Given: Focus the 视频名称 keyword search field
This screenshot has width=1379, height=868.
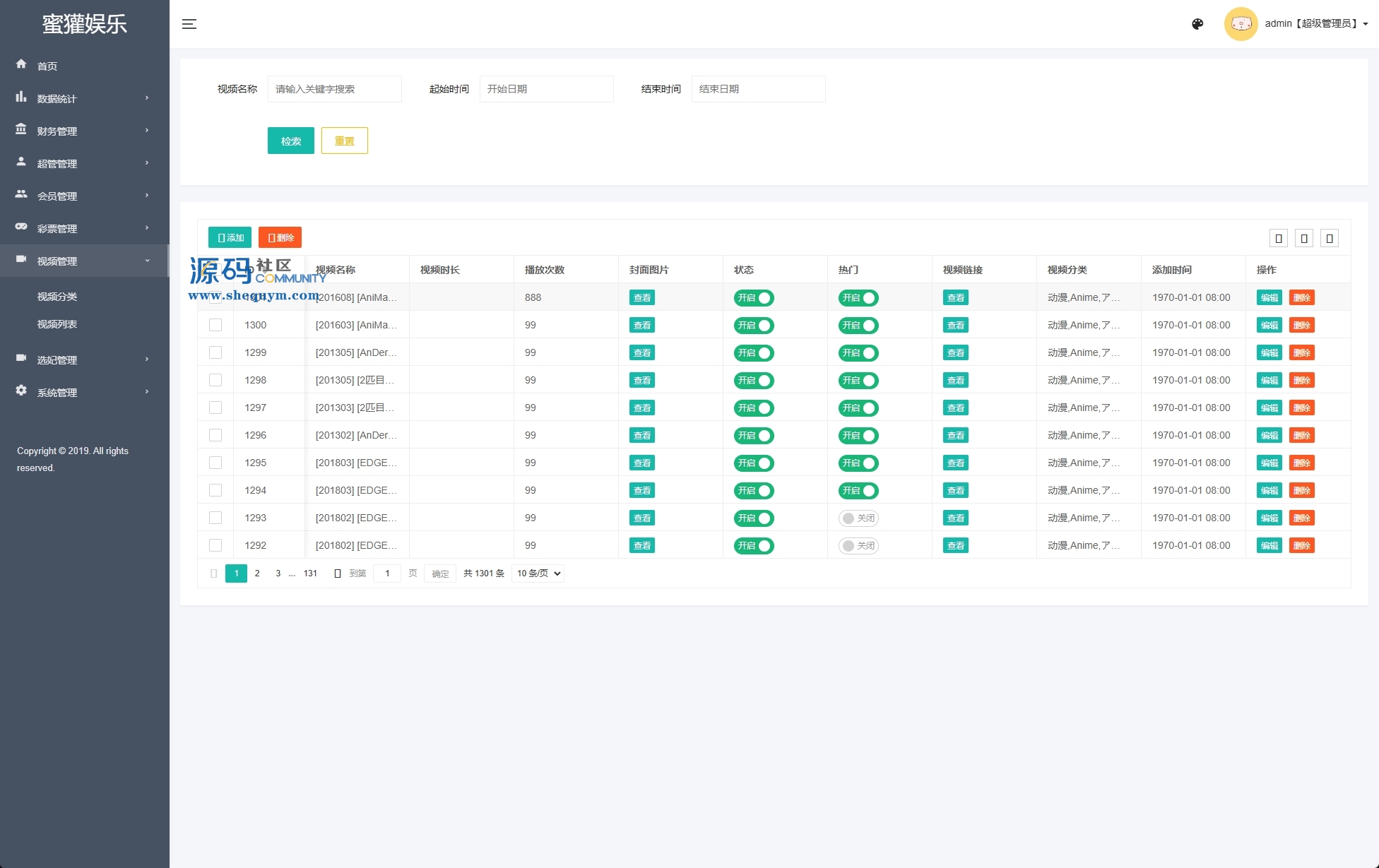Looking at the screenshot, I should pyautogui.click(x=334, y=89).
